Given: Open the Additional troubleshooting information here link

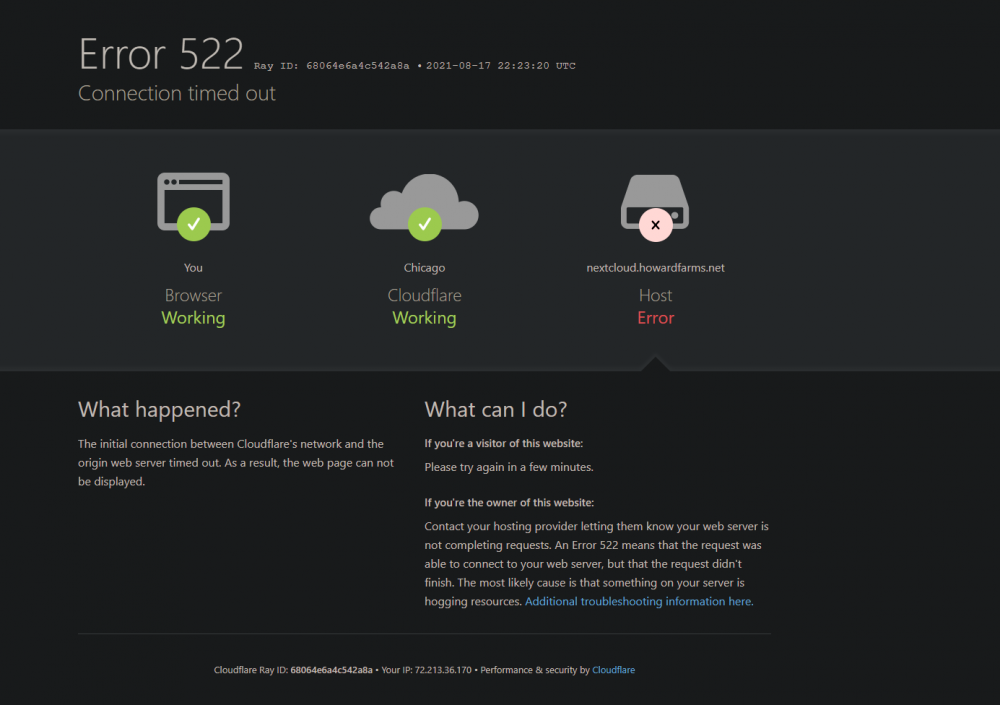Looking at the screenshot, I should click(639, 601).
